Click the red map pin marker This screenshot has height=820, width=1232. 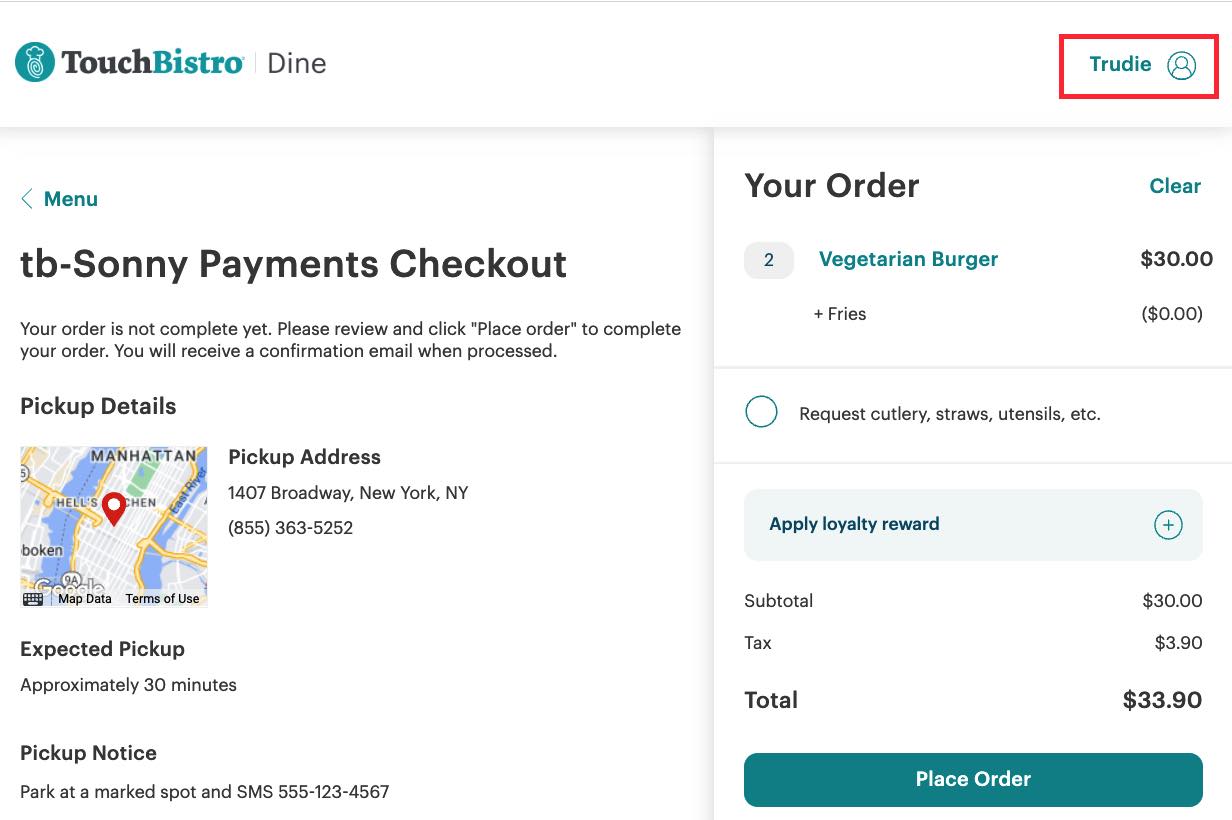tap(113, 508)
